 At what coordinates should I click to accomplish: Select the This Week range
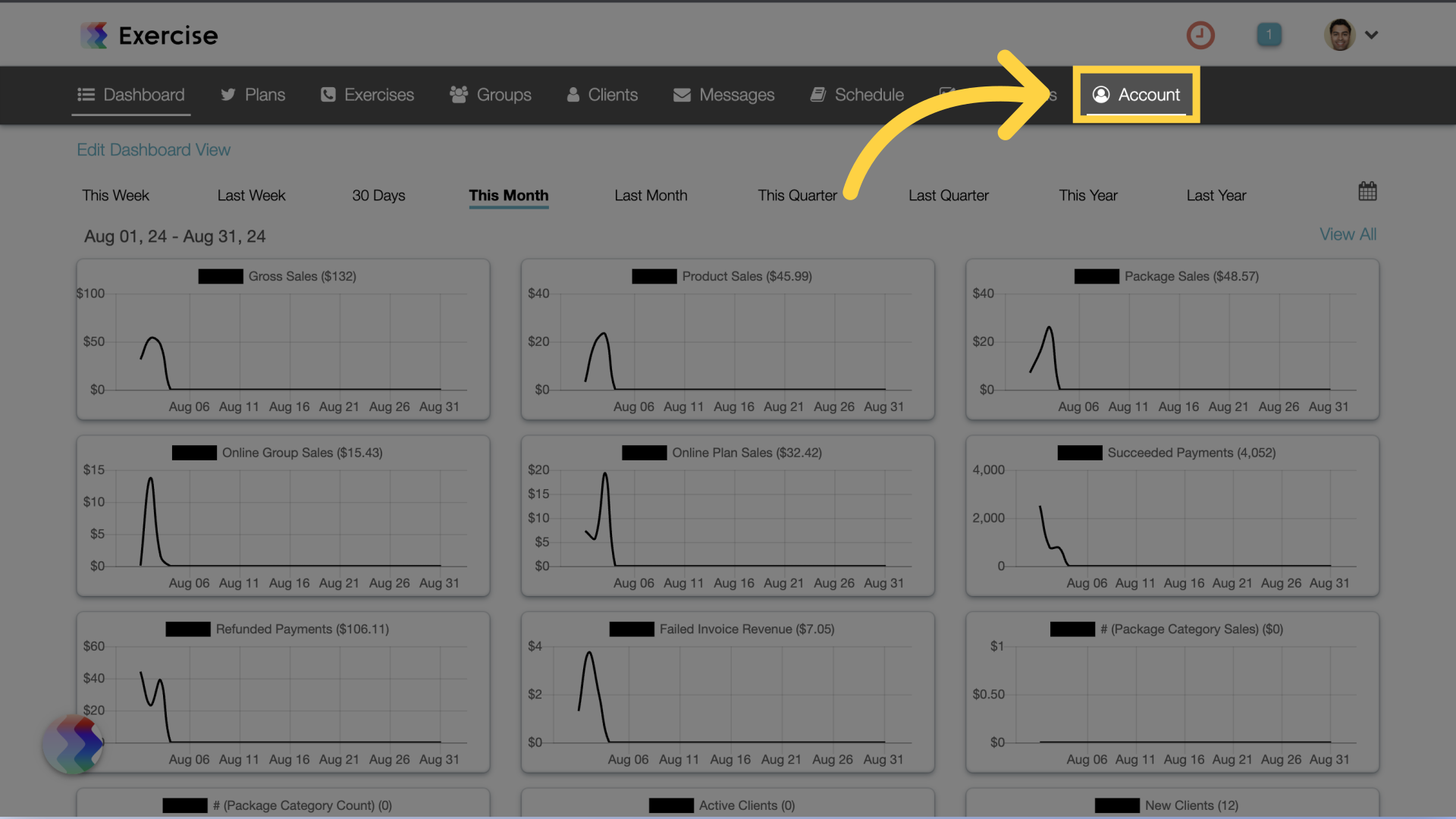(x=115, y=196)
